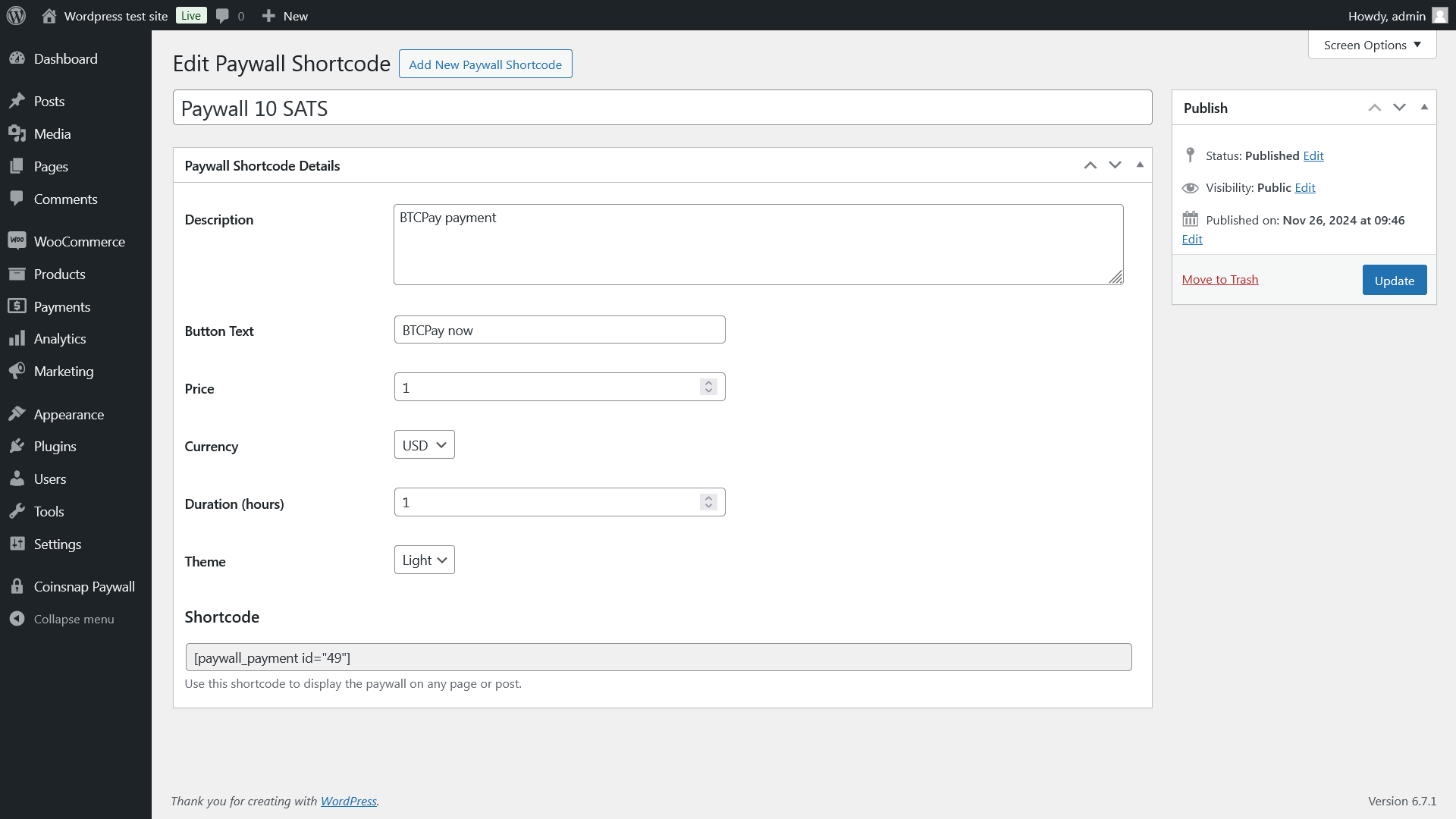Screen dimensions: 1456x819
Task: Collapse the Paywall Shortcode Details panel
Action: (1140, 165)
